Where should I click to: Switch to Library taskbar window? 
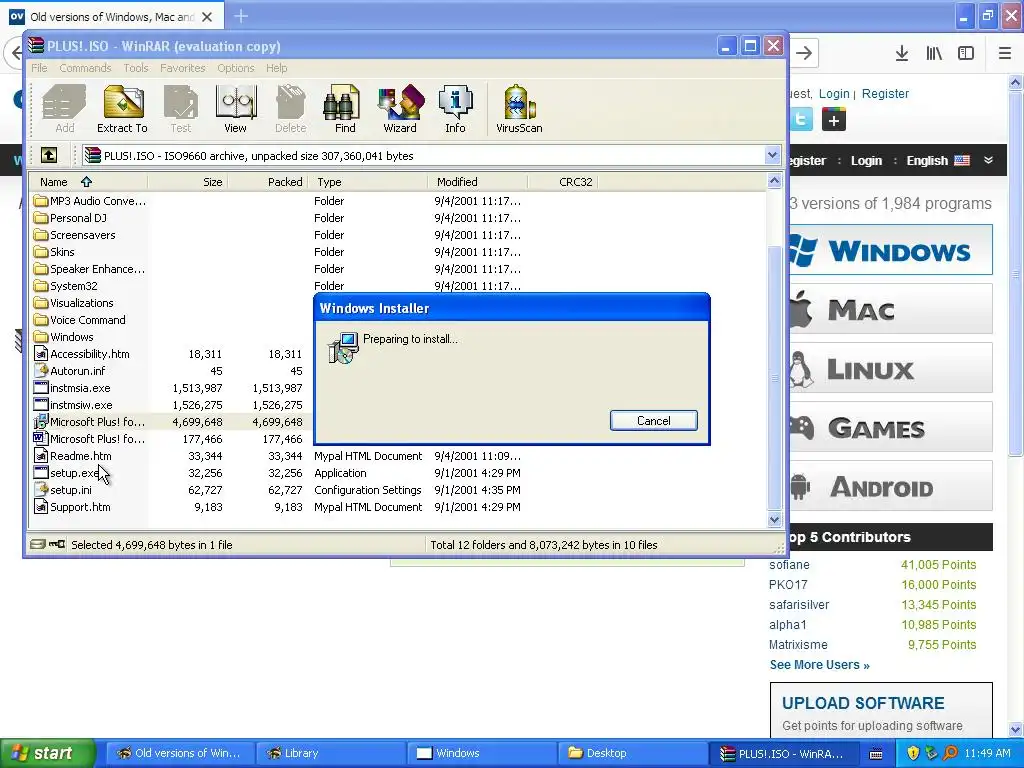(x=330, y=753)
